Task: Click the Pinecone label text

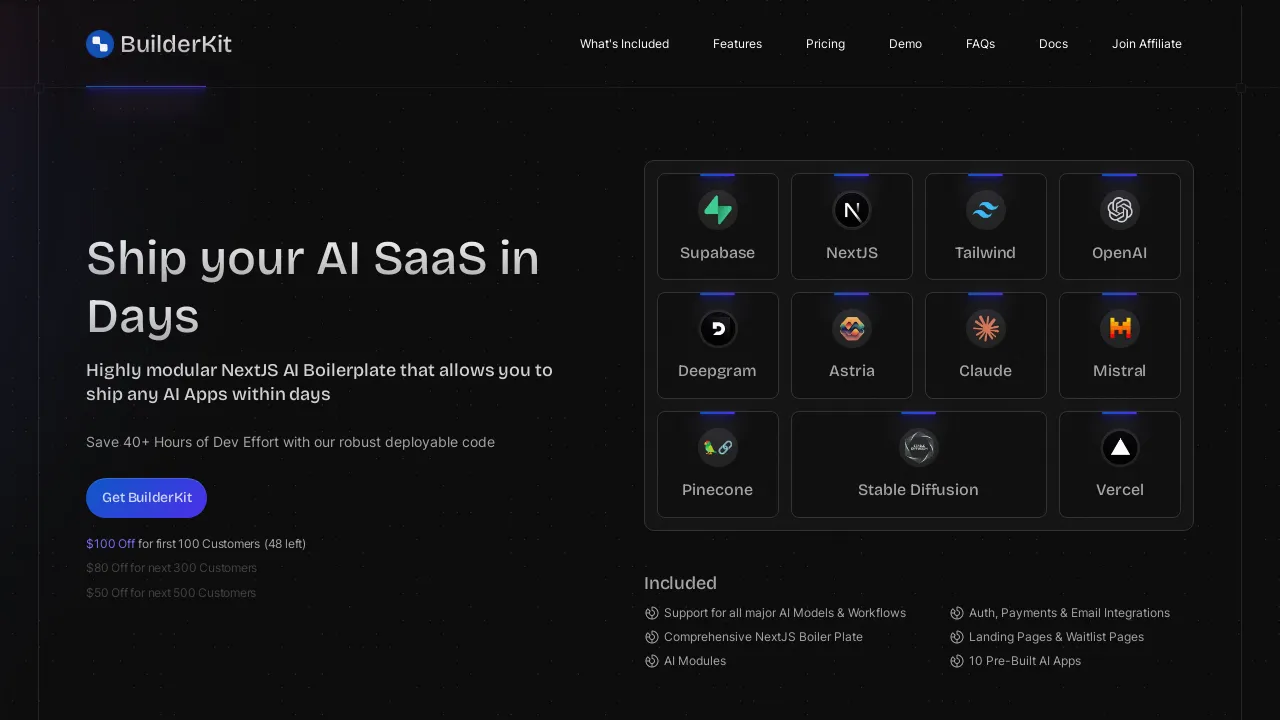Action: pyautogui.click(x=717, y=490)
